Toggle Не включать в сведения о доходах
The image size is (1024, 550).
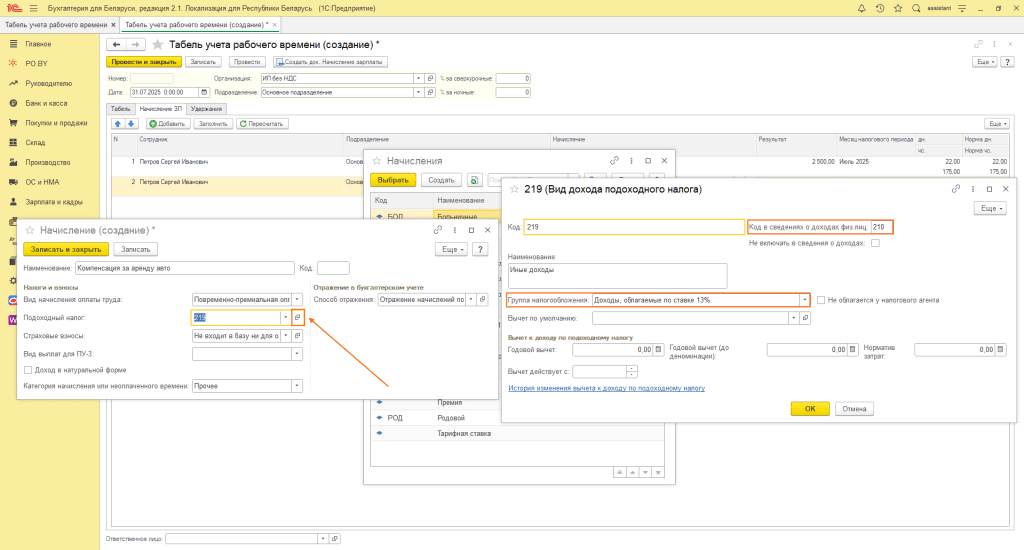(x=875, y=243)
